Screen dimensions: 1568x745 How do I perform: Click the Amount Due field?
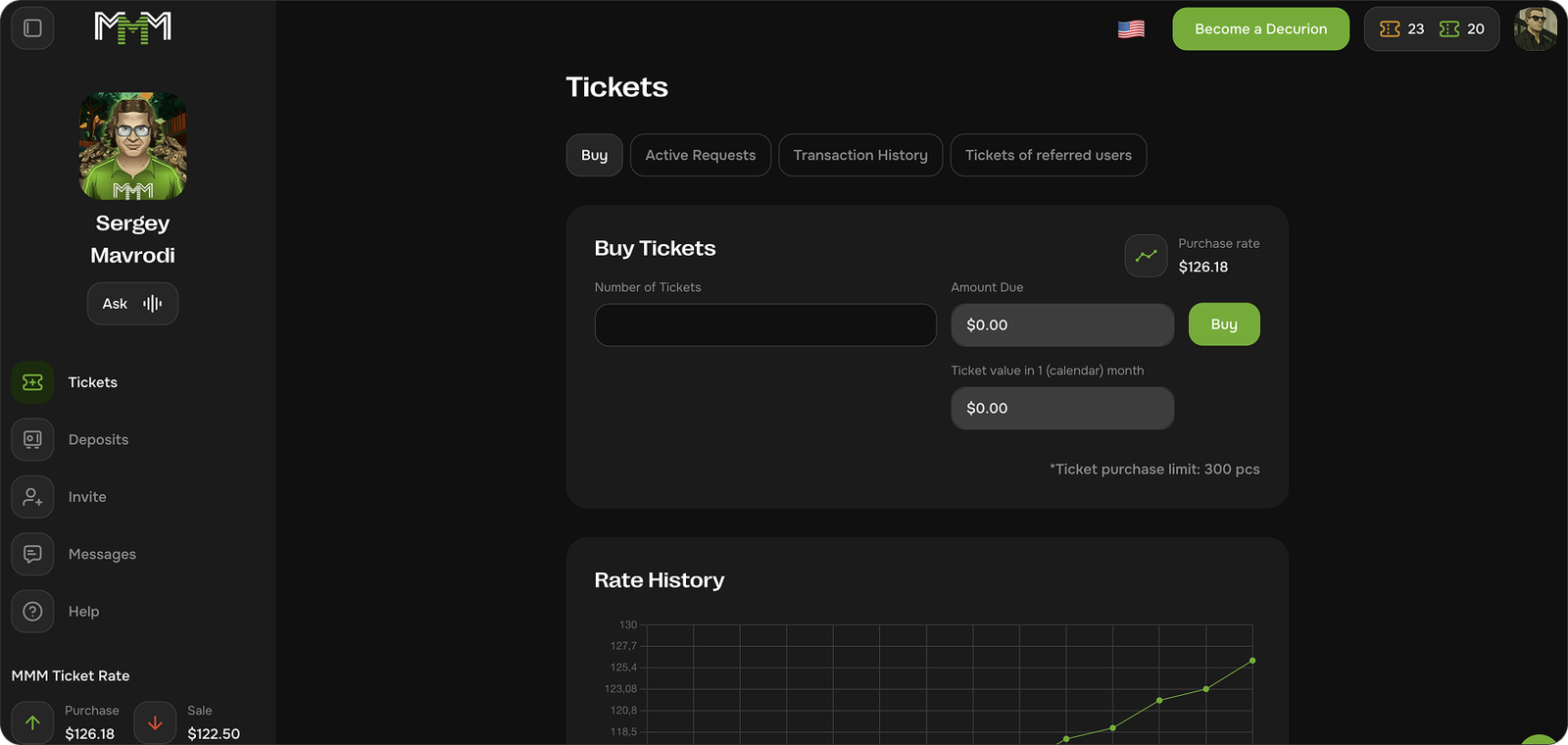coord(1062,324)
